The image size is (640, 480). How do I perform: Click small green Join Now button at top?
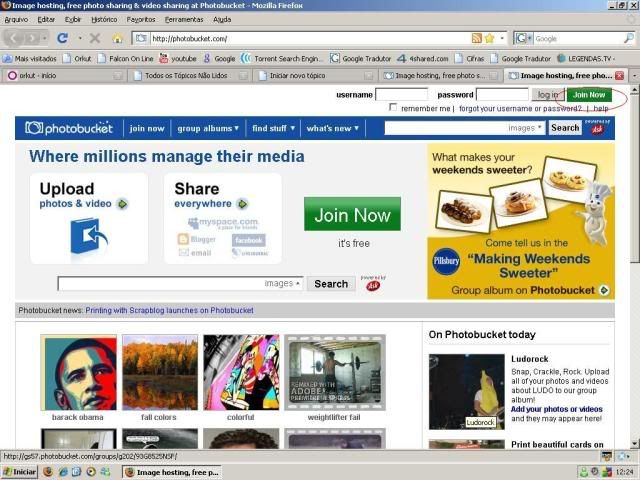tap(589, 95)
